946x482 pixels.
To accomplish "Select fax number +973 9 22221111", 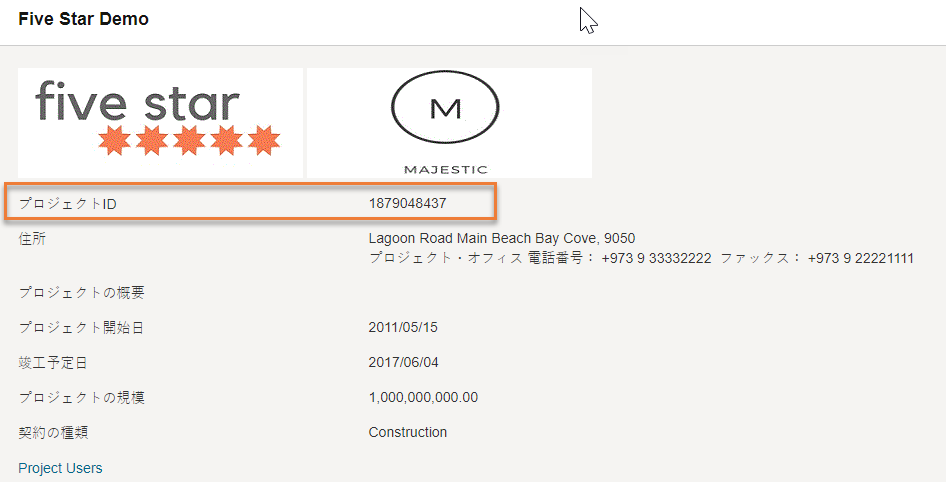I will pos(861,258).
